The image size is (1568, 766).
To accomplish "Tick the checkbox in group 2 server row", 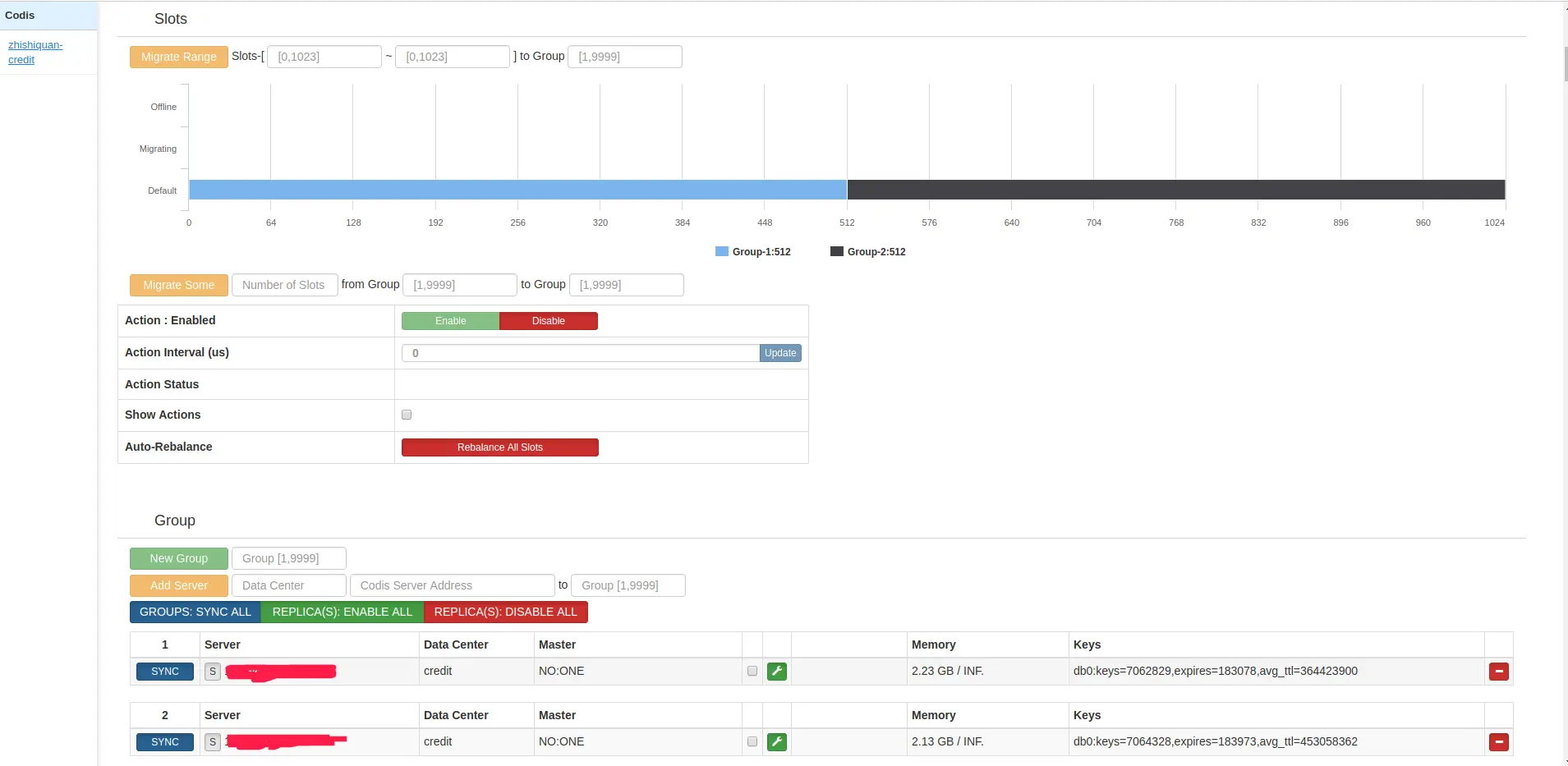I will click(x=752, y=741).
